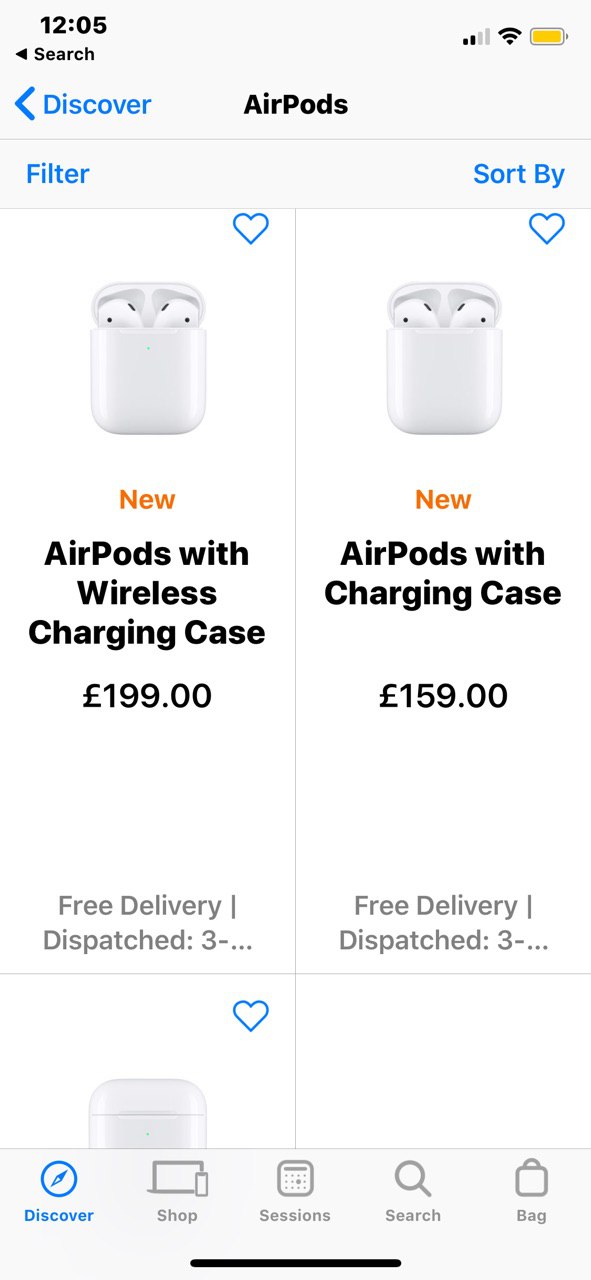Open the Sort By menu
The width and height of the screenshot is (591, 1280).
click(x=519, y=174)
